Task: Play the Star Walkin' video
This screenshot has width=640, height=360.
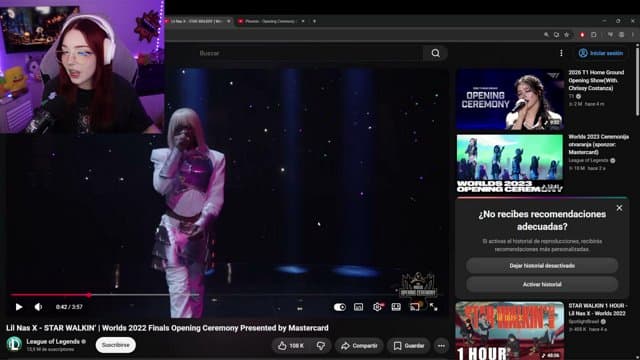Action: [x=19, y=307]
